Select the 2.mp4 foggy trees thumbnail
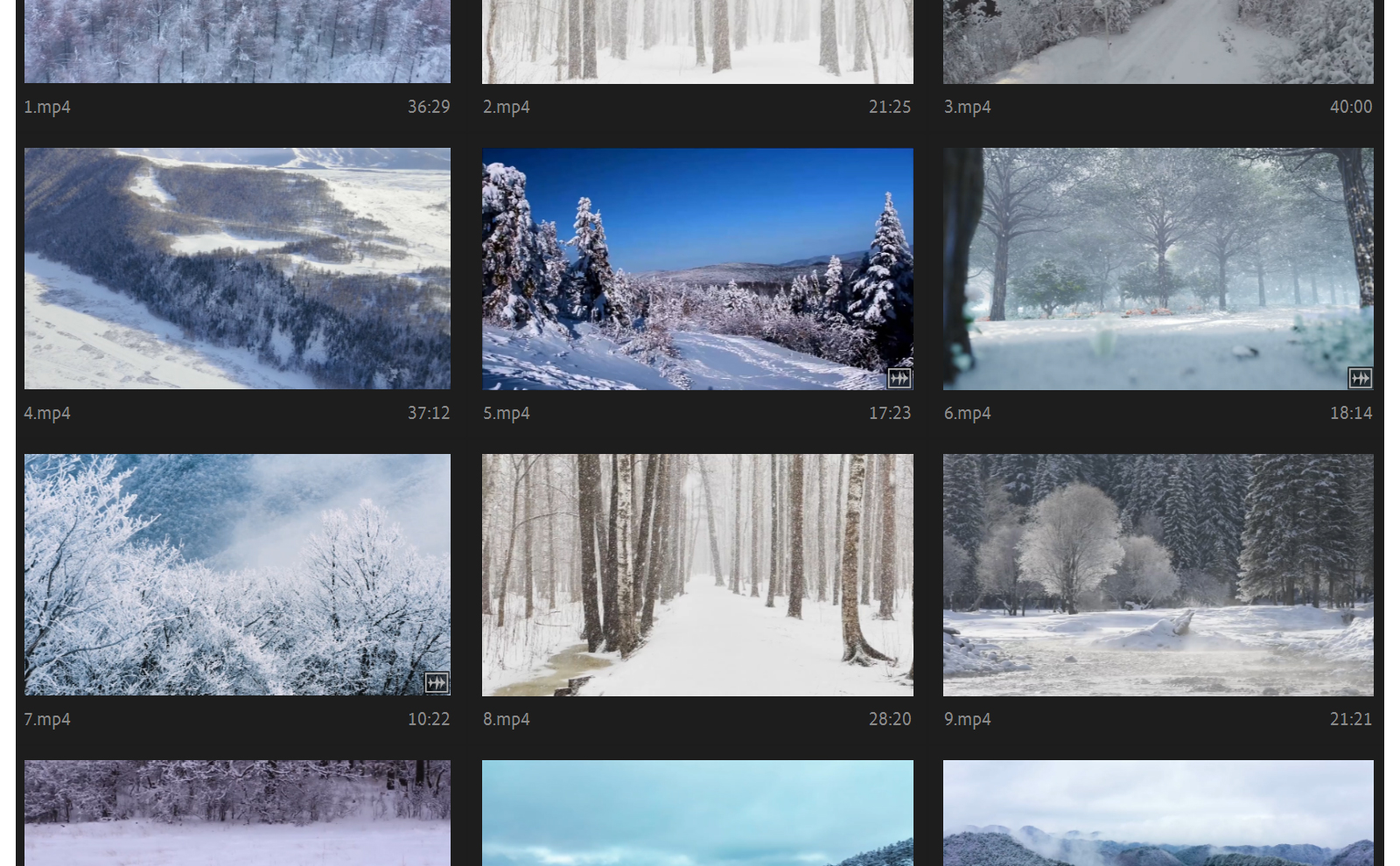 point(697,41)
